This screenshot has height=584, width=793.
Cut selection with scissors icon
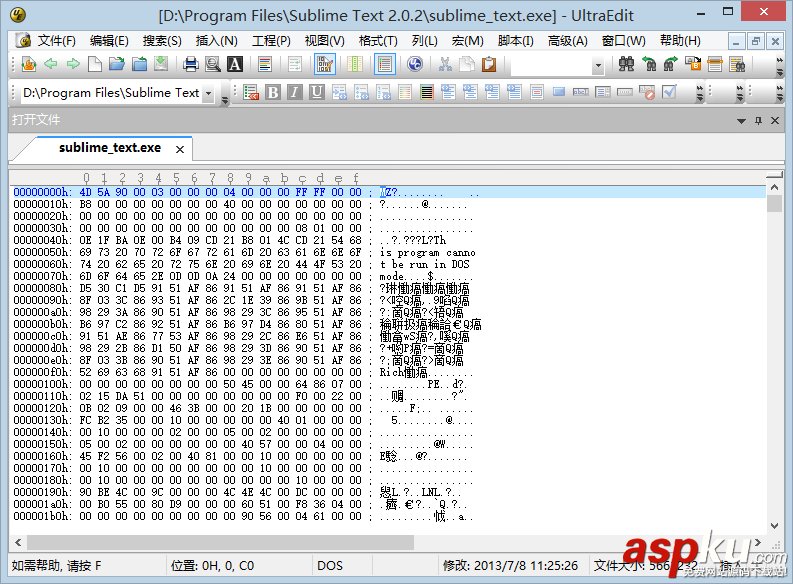(445, 64)
